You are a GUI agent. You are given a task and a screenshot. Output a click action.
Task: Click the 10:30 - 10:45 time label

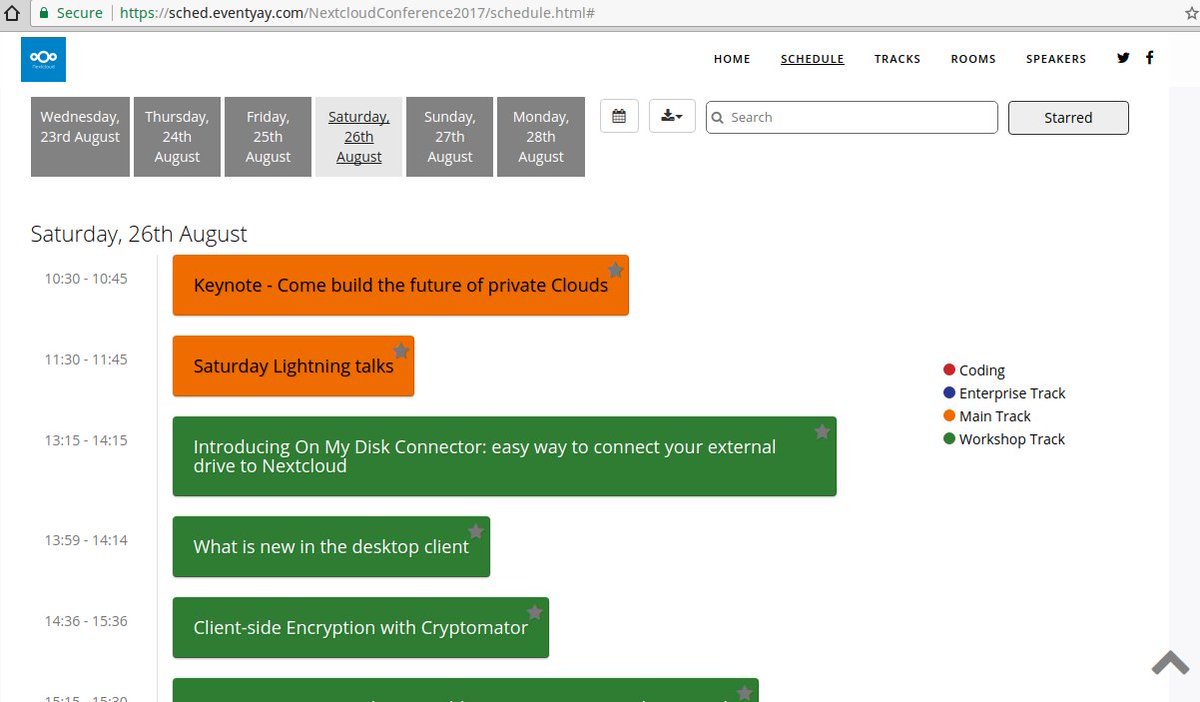[x=86, y=279]
